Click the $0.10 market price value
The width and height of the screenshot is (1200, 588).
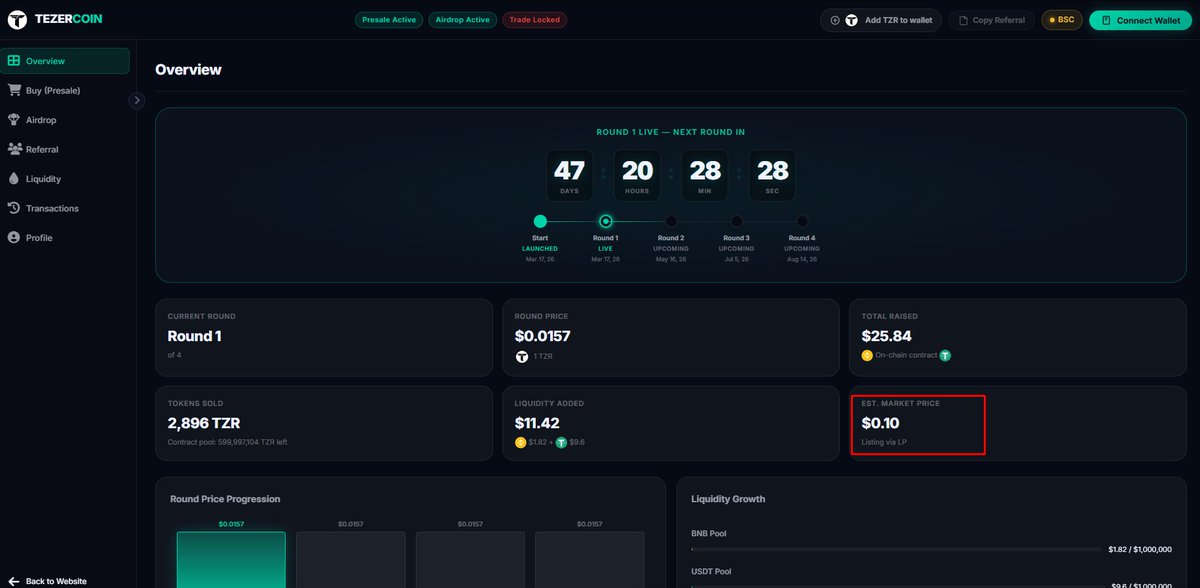(x=880, y=423)
